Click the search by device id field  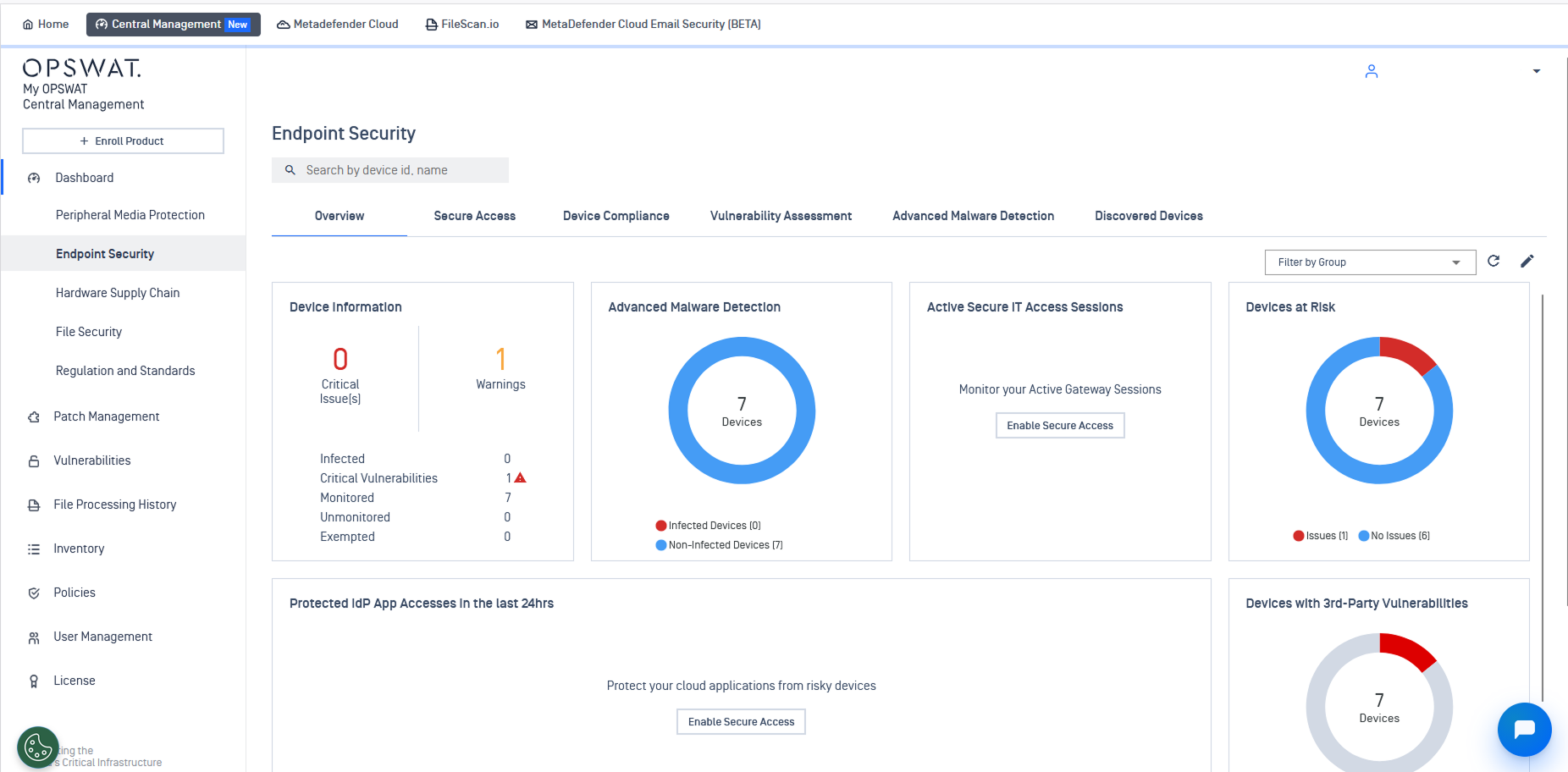click(398, 170)
